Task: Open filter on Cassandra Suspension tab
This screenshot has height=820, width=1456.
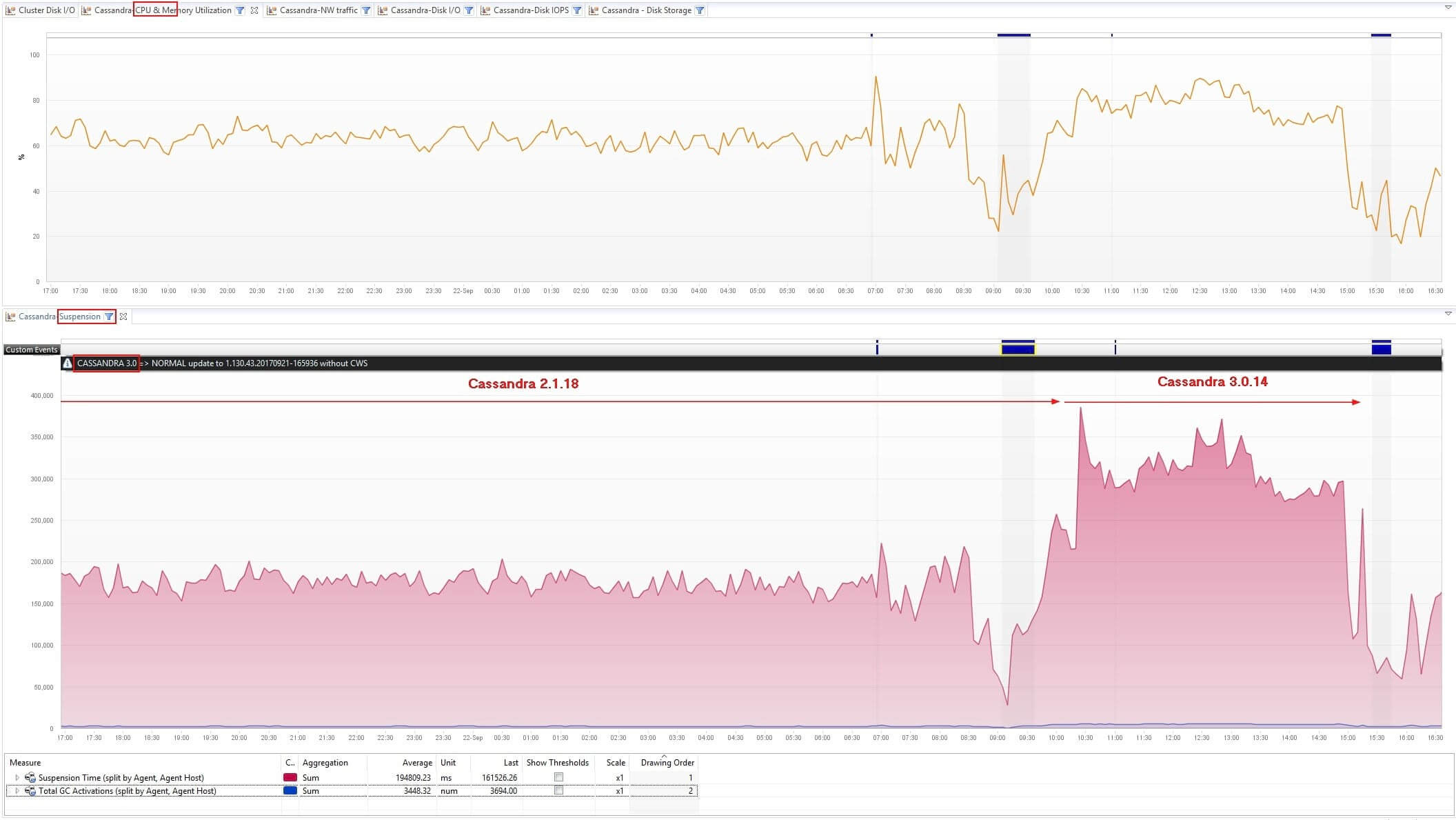Action: click(x=109, y=317)
